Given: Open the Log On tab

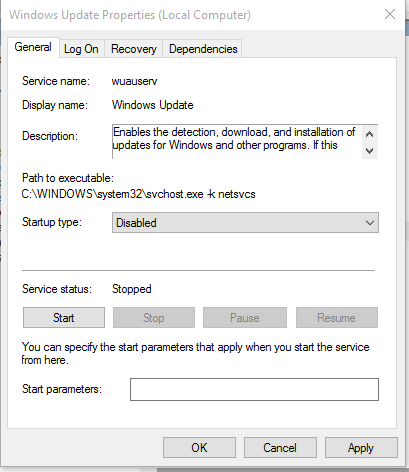Looking at the screenshot, I should click(x=82, y=49).
